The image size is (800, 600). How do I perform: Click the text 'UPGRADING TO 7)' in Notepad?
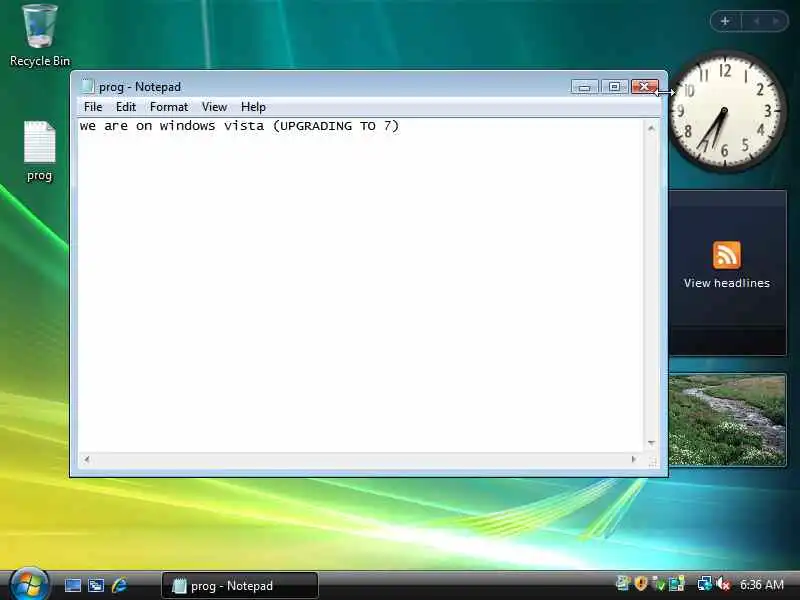tap(340, 126)
